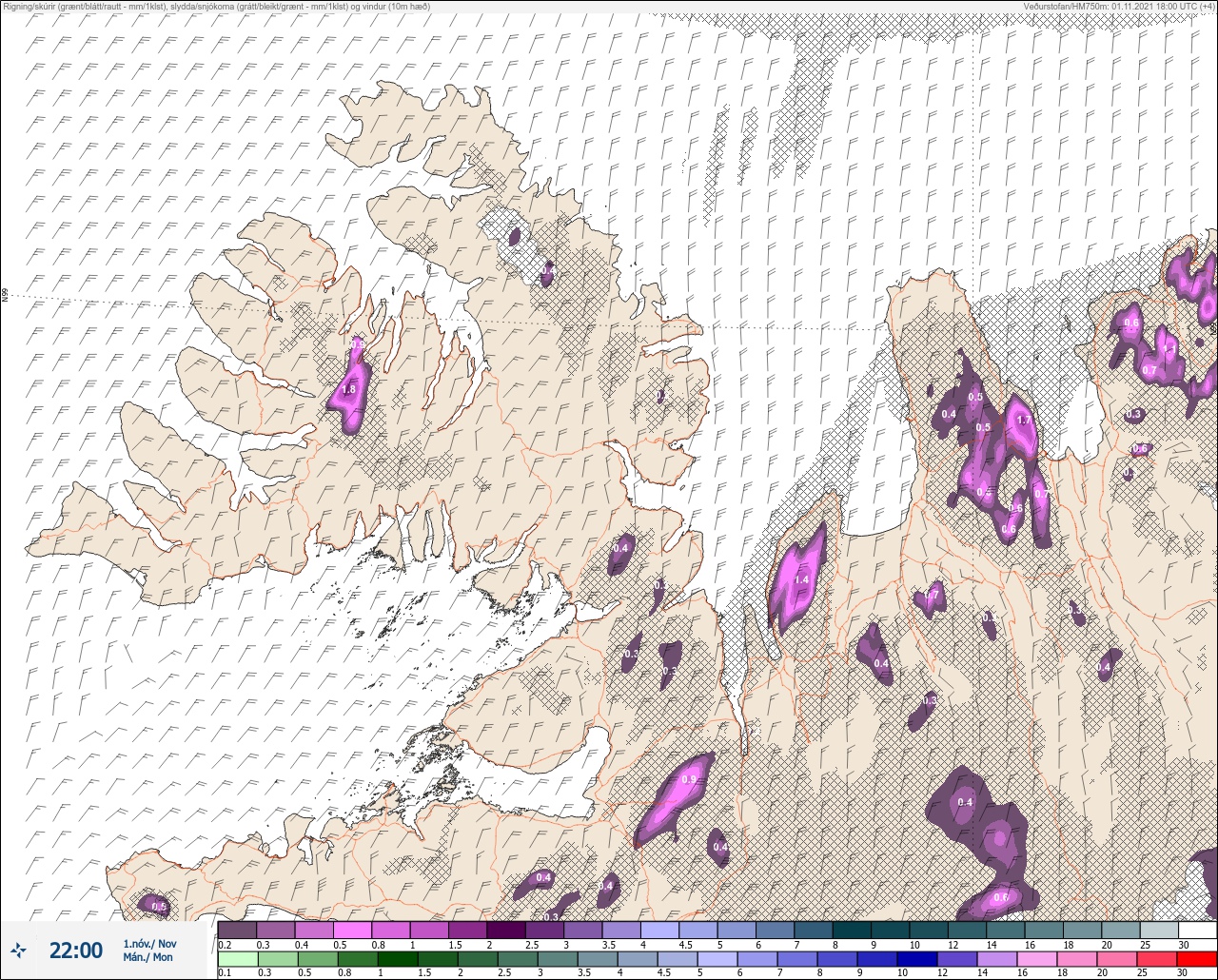Click the 22:00 forecast time label
The image size is (1218, 980).
click(x=76, y=950)
